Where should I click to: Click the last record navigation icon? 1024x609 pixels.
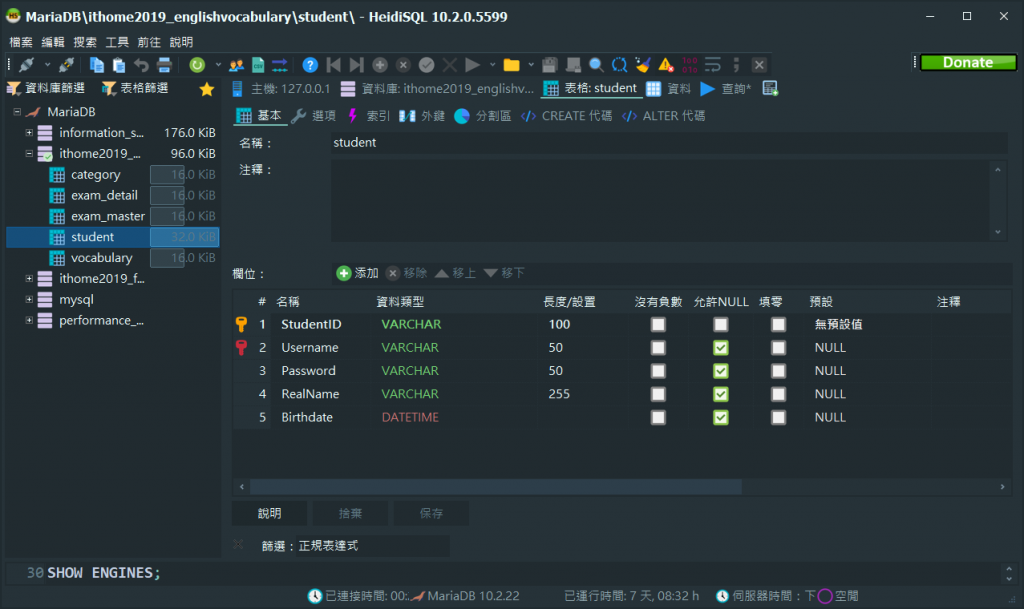357,65
